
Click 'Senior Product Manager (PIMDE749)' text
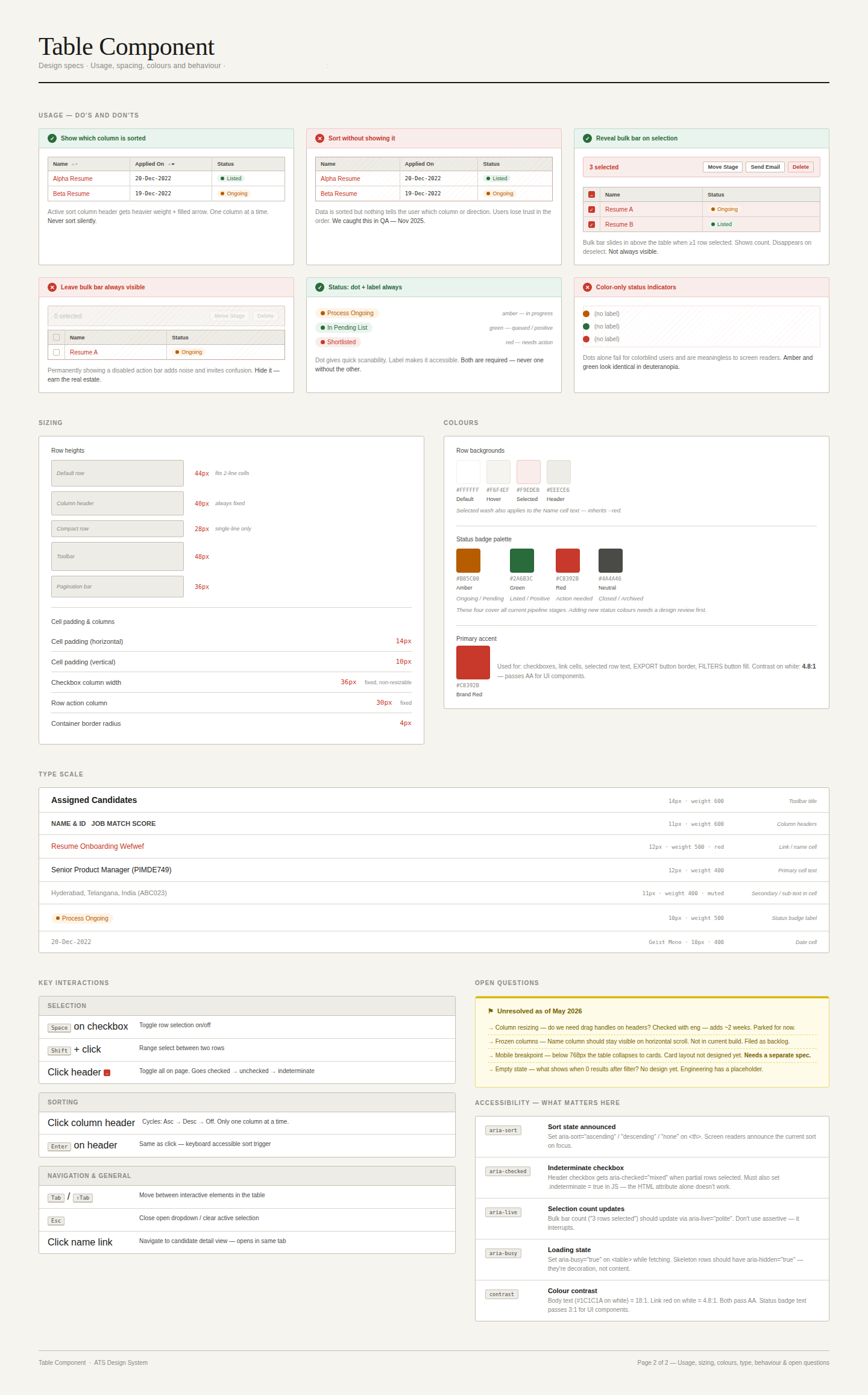(112, 870)
